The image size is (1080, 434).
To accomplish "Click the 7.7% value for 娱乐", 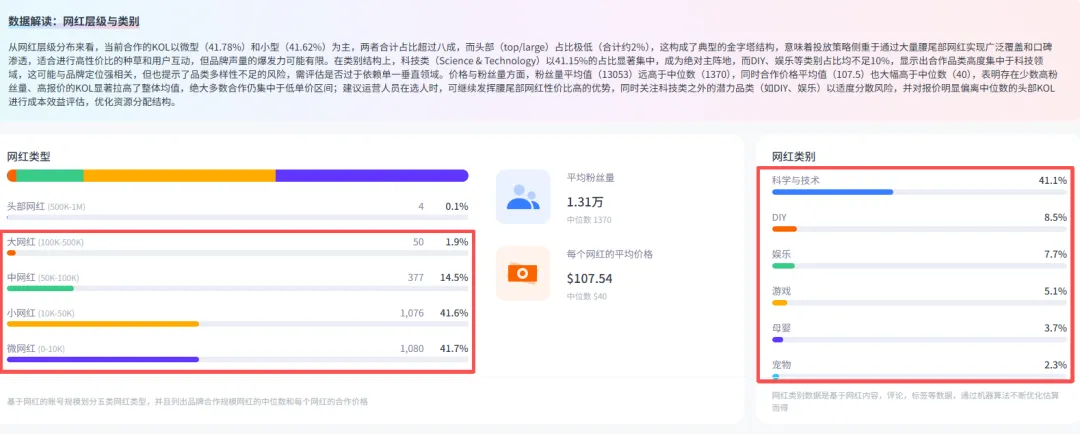I will [1055, 254].
